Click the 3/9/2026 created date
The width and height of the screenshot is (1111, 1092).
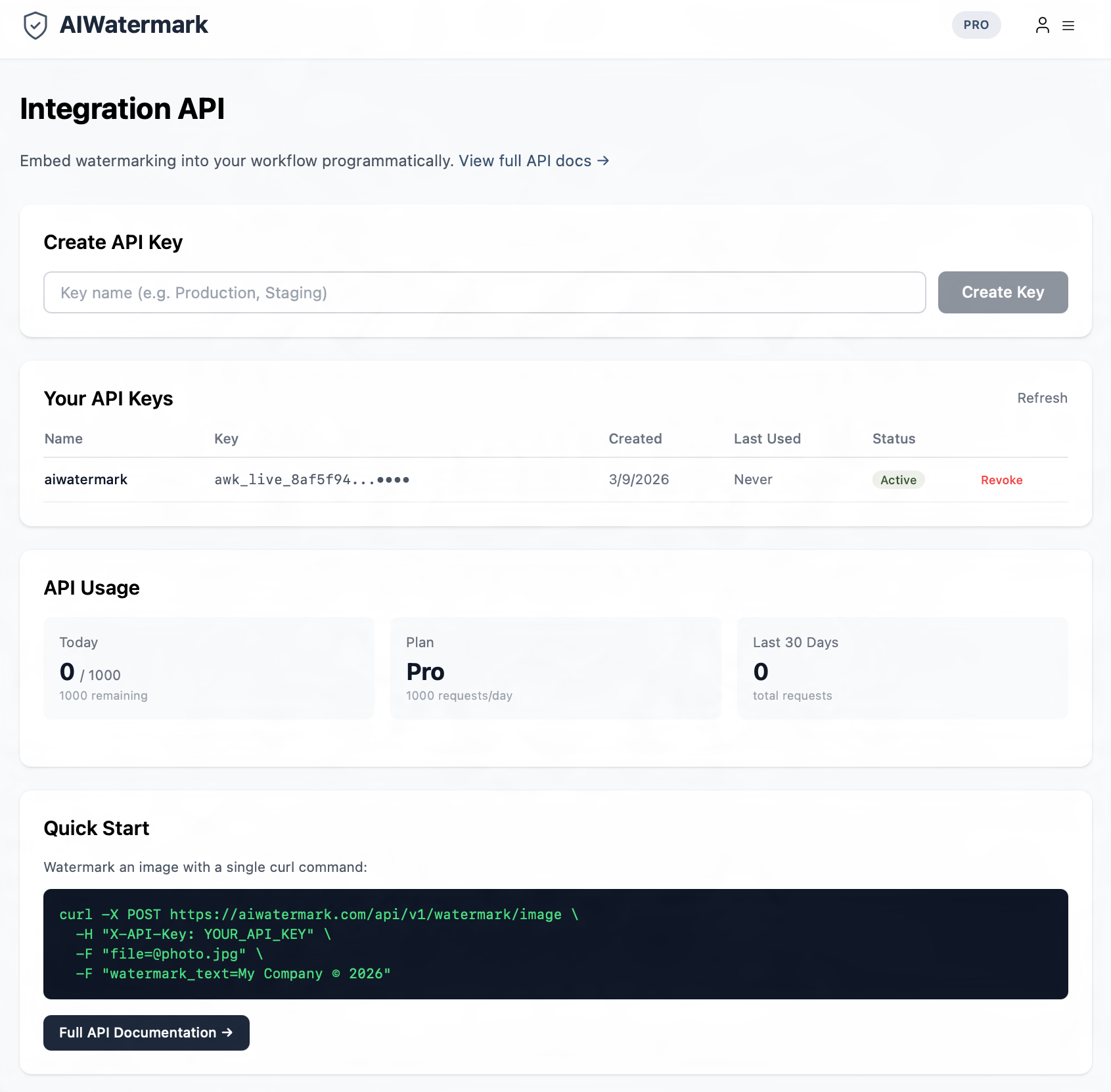[x=639, y=480]
